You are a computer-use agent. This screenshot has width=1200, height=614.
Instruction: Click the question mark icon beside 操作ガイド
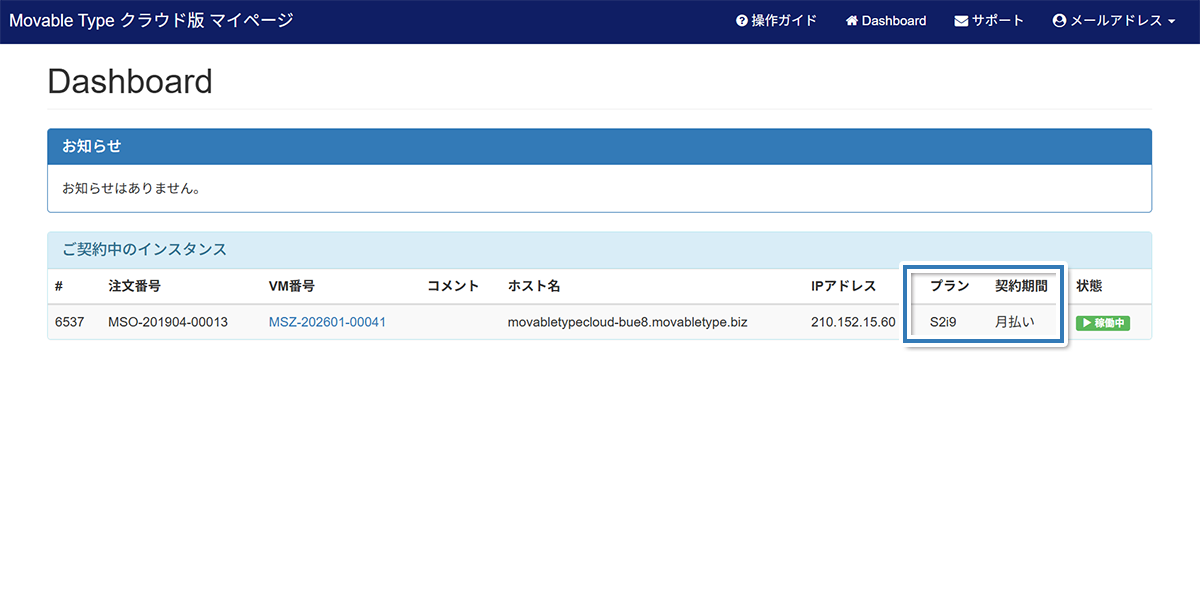[x=742, y=21]
